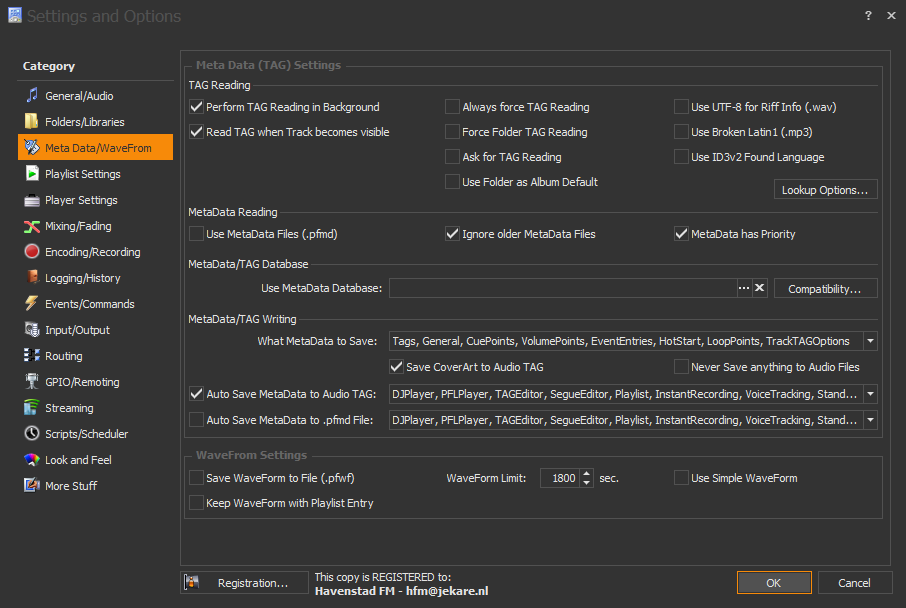Check Use Broken Latin1 (.mp3)
Screen dimensions: 906x608
click(681, 132)
